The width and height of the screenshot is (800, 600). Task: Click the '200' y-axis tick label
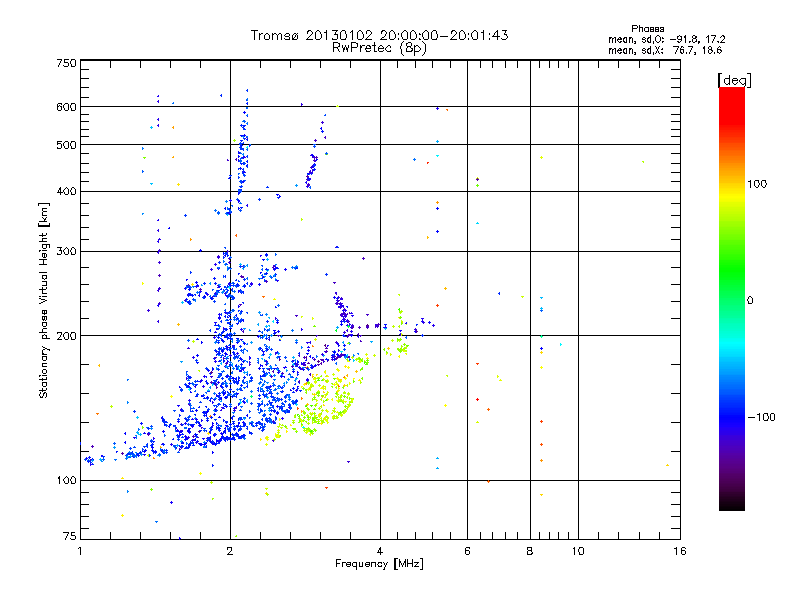[x=66, y=336]
